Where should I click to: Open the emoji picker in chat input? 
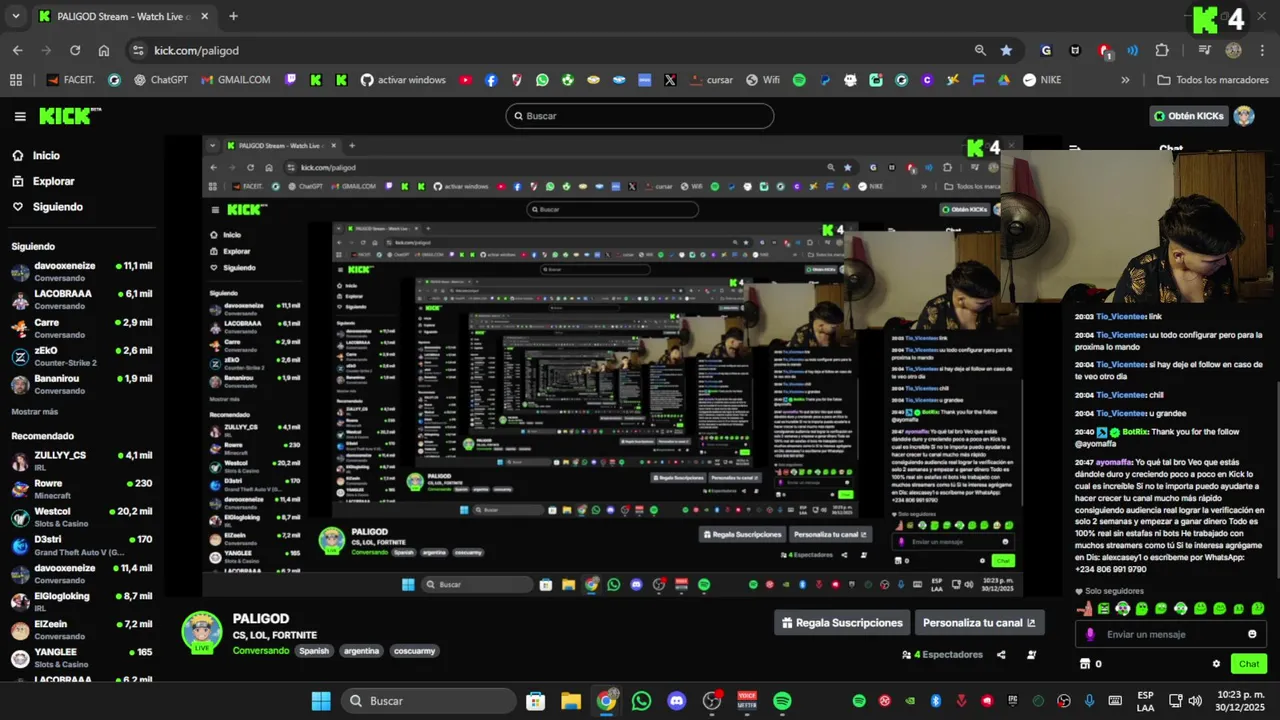pyautogui.click(x=1252, y=634)
